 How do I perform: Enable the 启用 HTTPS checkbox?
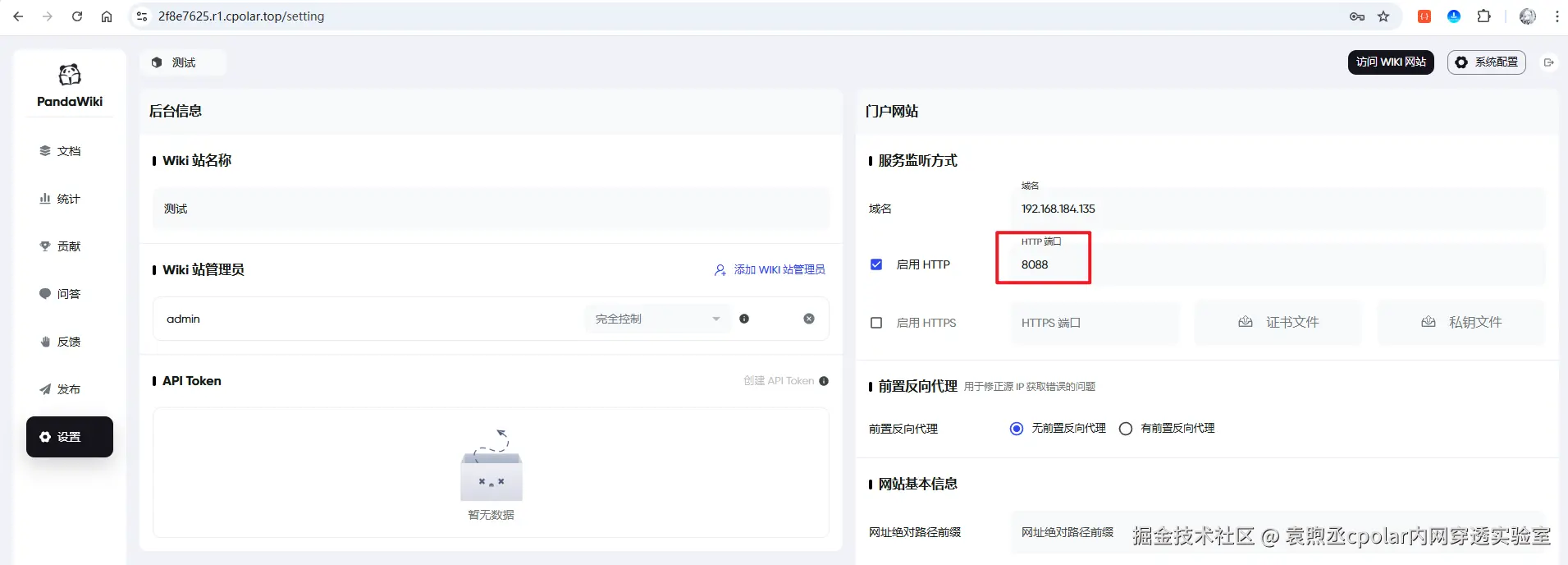[x=876, y=323]
